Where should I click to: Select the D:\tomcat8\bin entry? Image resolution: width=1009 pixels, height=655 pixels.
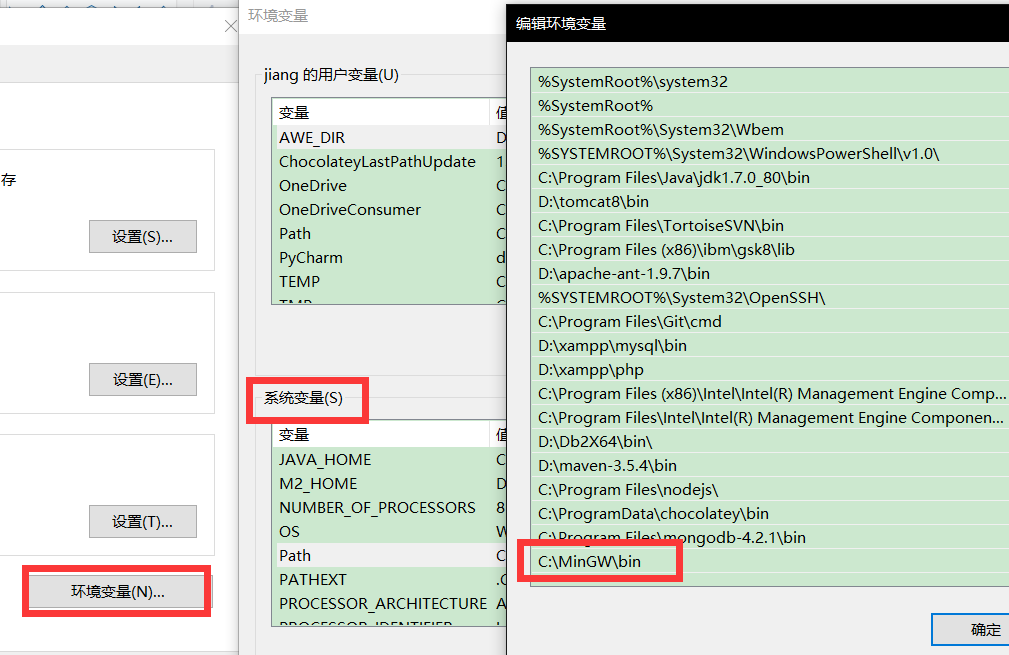[770, 201]
